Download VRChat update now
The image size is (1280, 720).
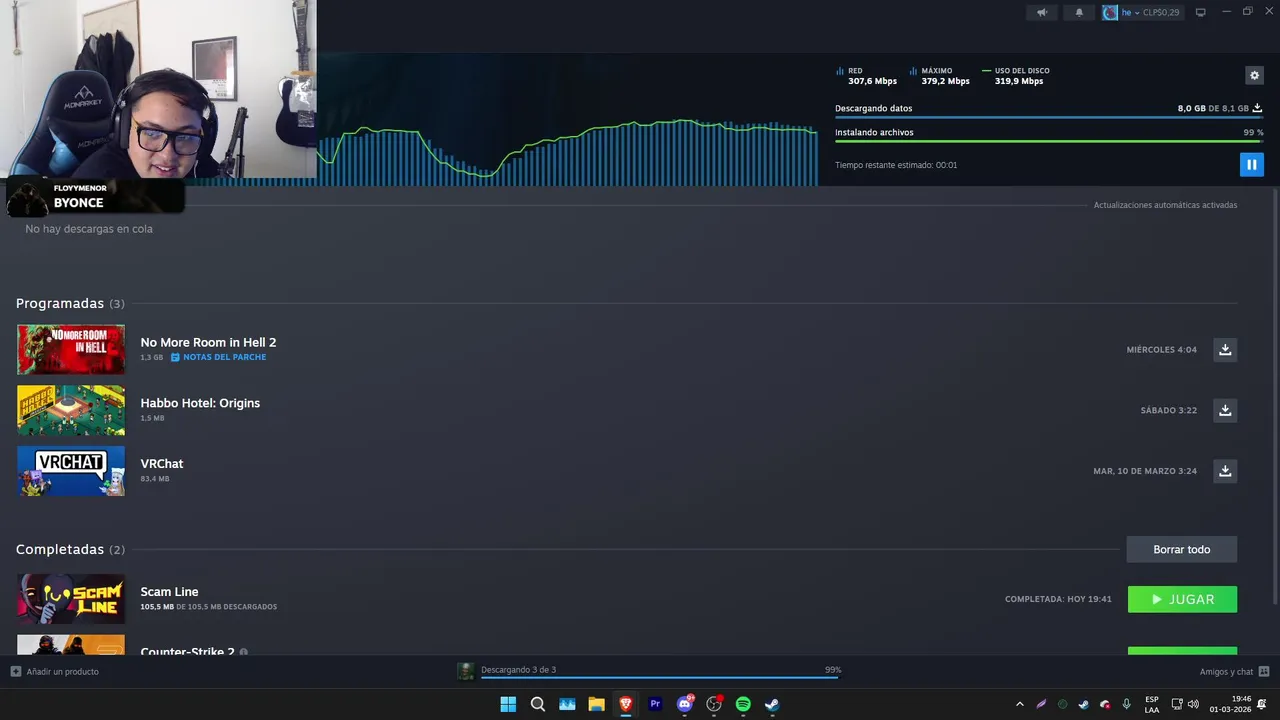(x=1225, y=471)
